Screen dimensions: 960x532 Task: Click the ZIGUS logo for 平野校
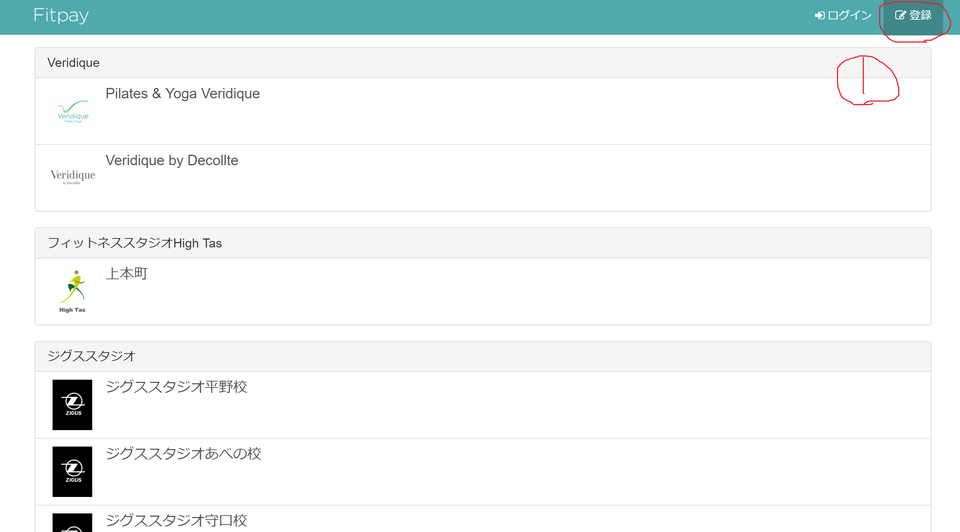coord(72,405)
